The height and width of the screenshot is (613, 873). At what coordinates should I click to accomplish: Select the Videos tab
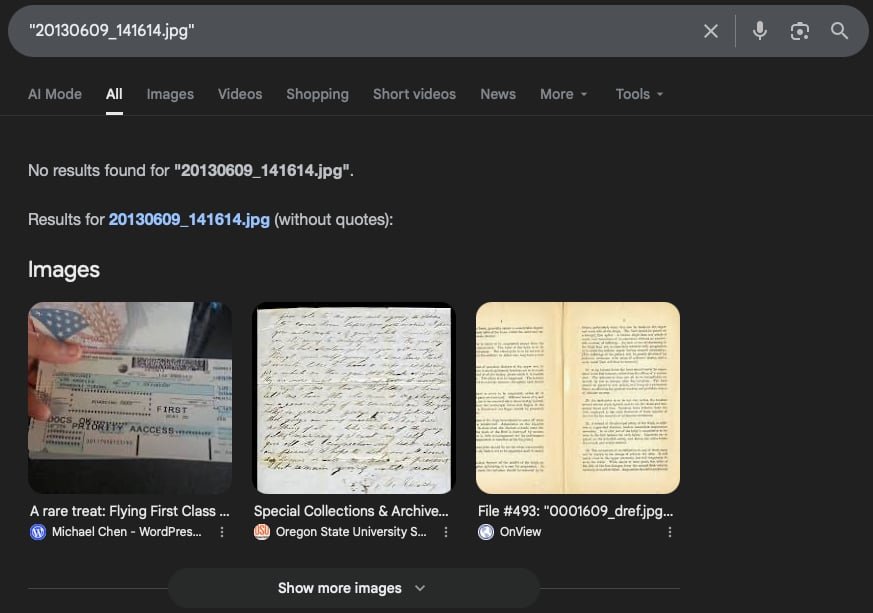[x=240, y=94]
